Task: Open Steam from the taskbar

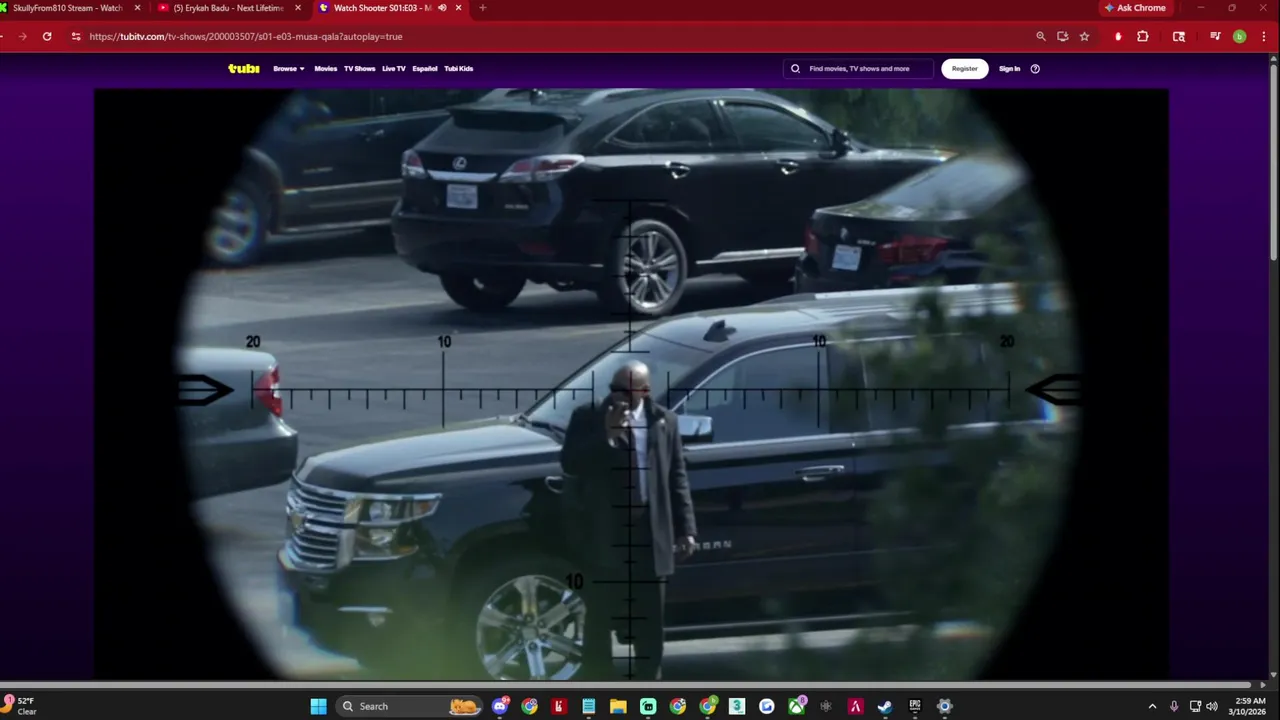Action: click(x=885, y=706)
